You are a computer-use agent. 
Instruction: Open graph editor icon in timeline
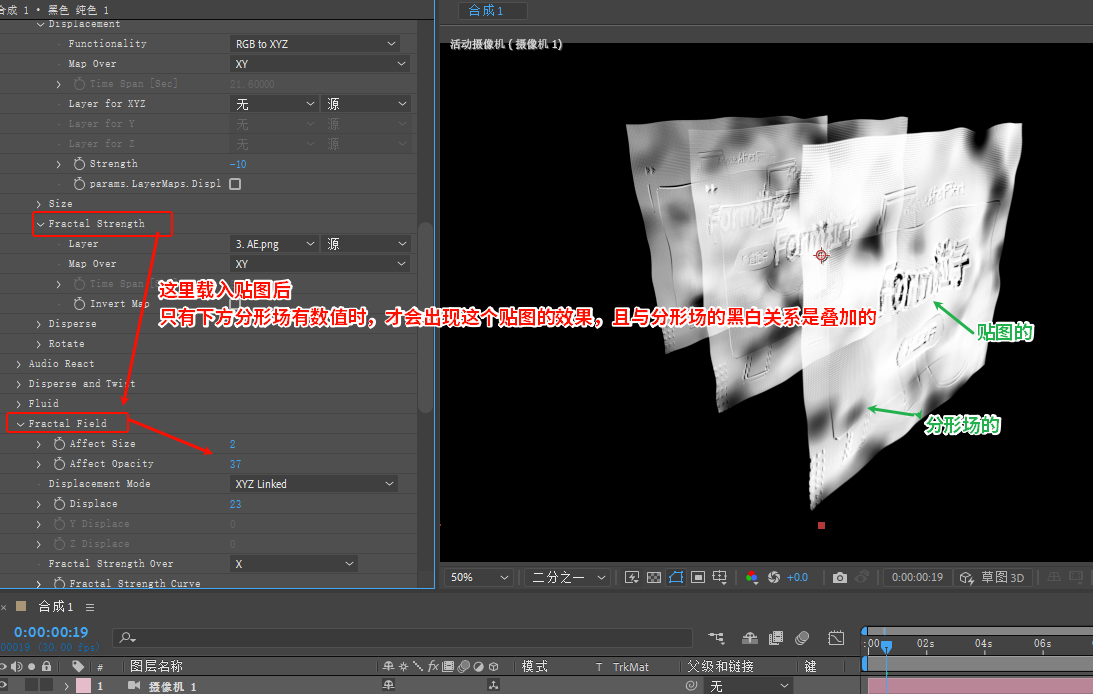pos(836,638)
